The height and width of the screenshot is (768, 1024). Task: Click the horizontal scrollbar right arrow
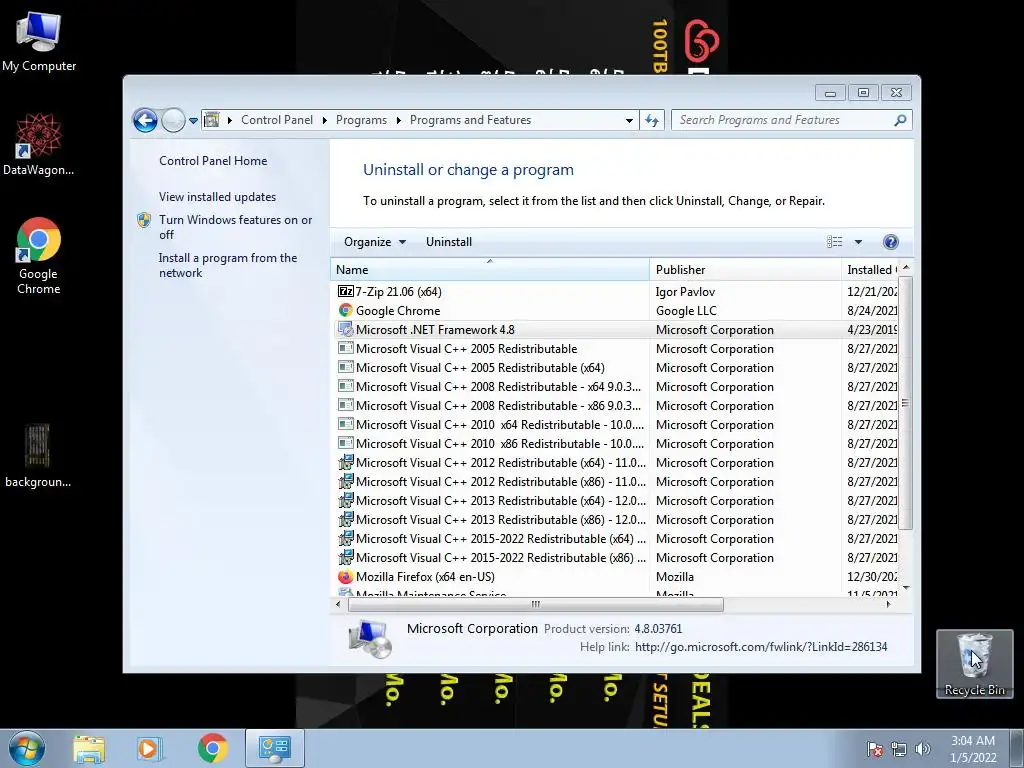[x=888, y=605]
